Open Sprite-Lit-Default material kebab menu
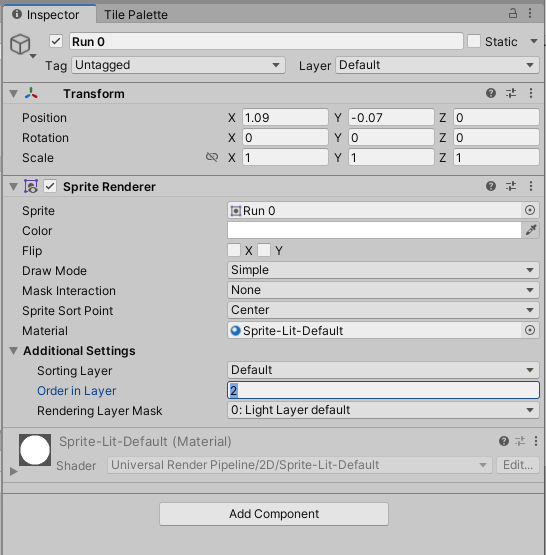The width and height of the screenshot is (546, 555). click(536, 441)
